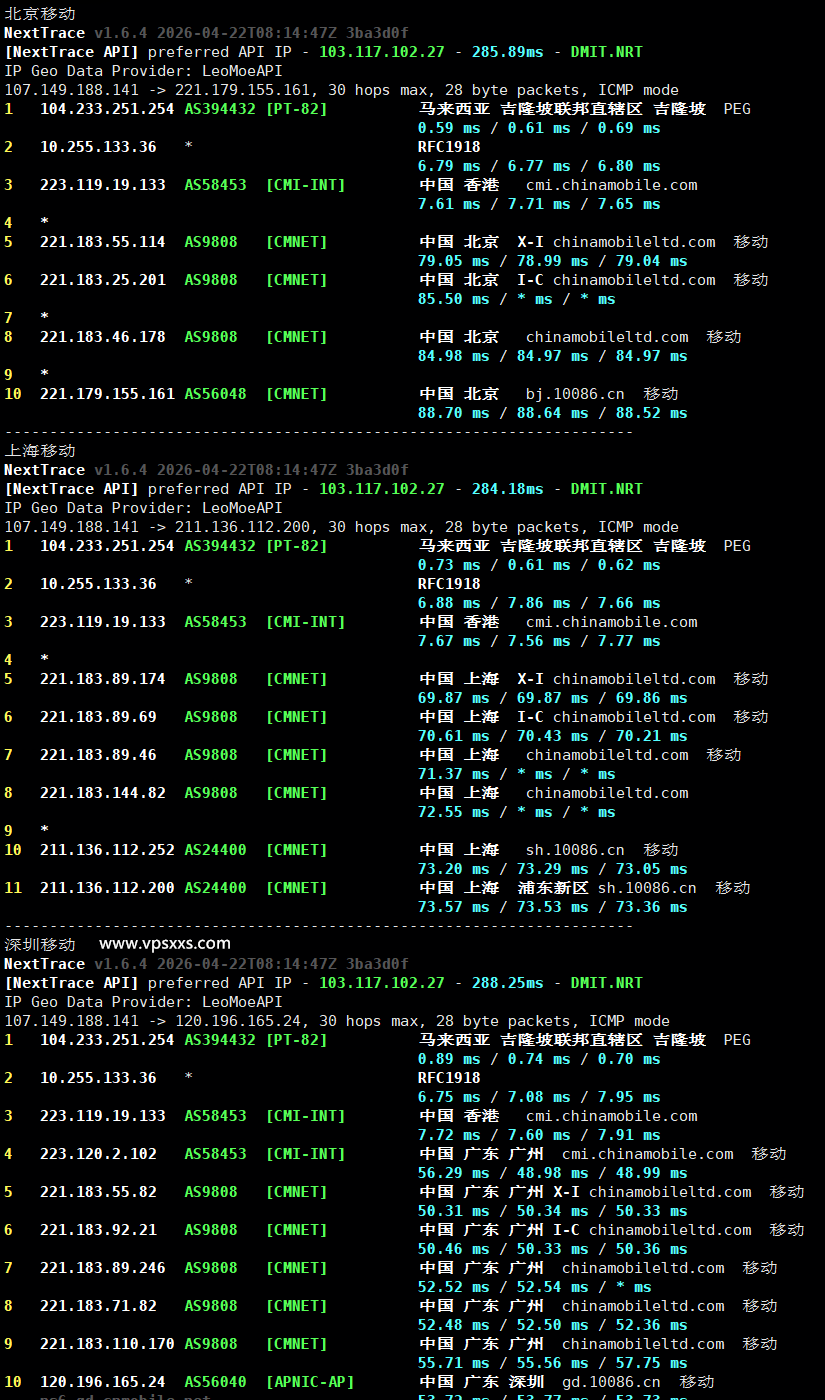
Task: Click latency line starting 88.70 ms
Action: coord(553,413)
